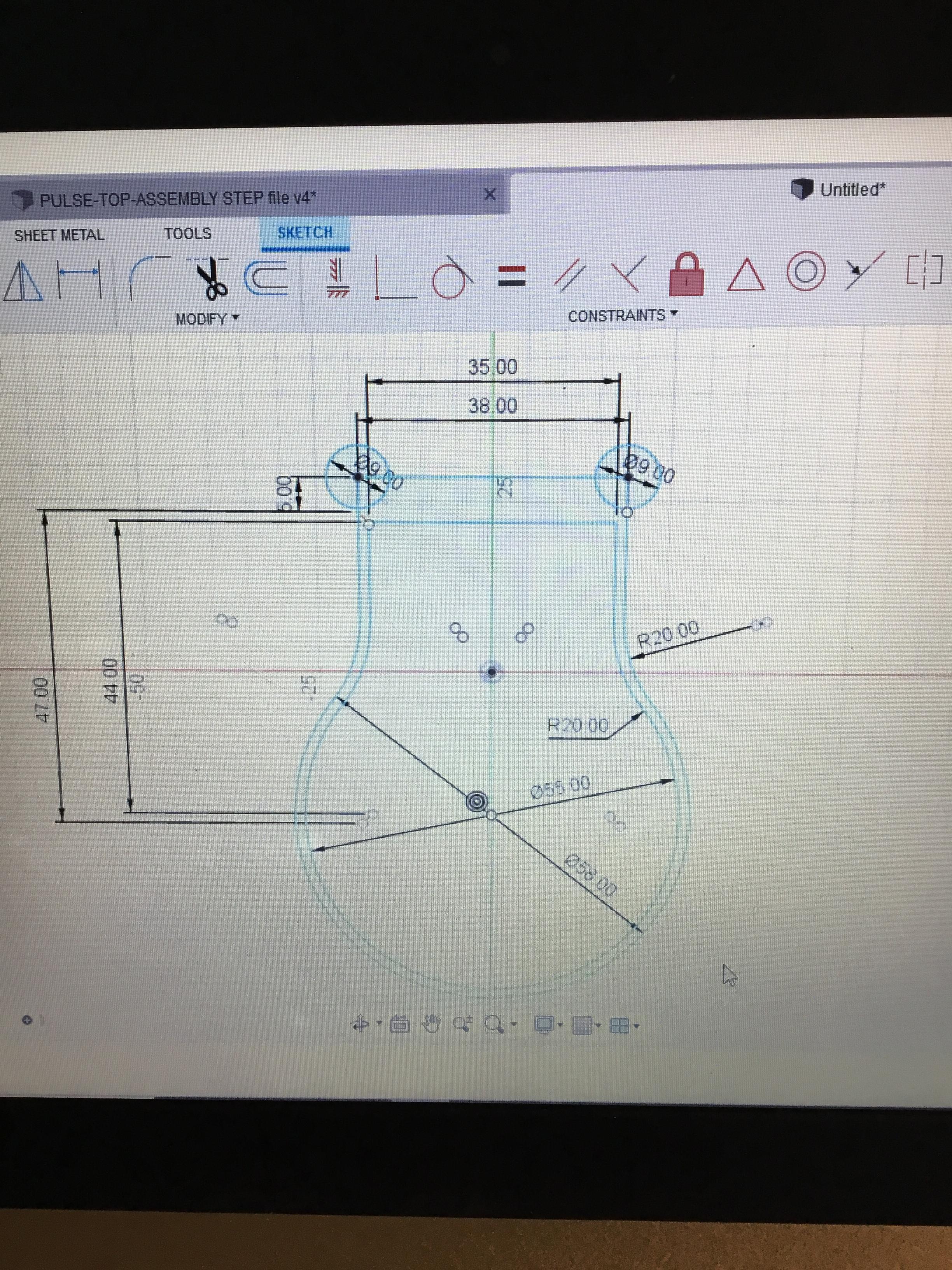
Task: Switch to the SHEET METAL tab
Action: pos(59,235)
